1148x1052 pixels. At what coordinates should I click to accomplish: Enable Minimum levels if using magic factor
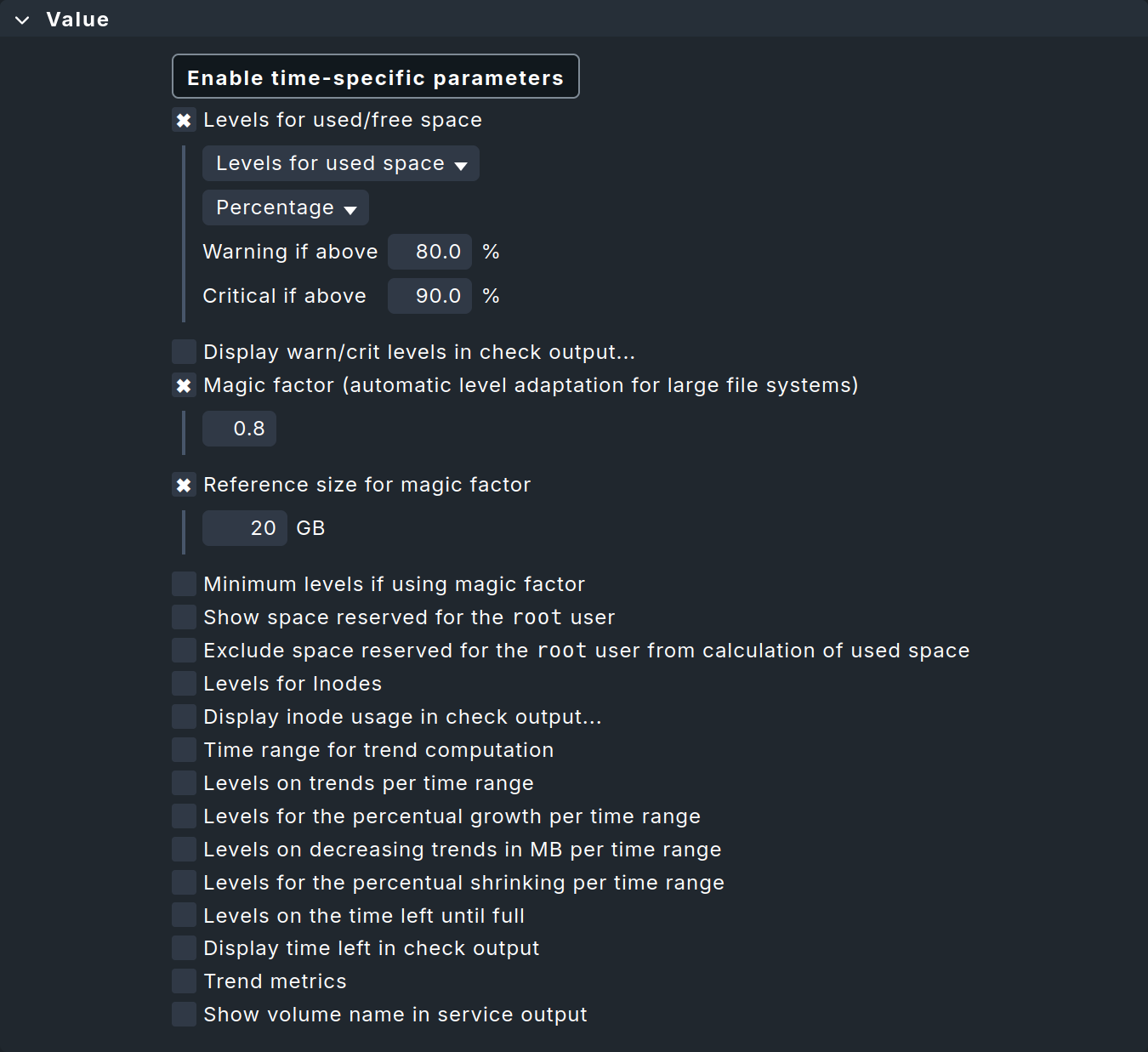coord(184,583)
